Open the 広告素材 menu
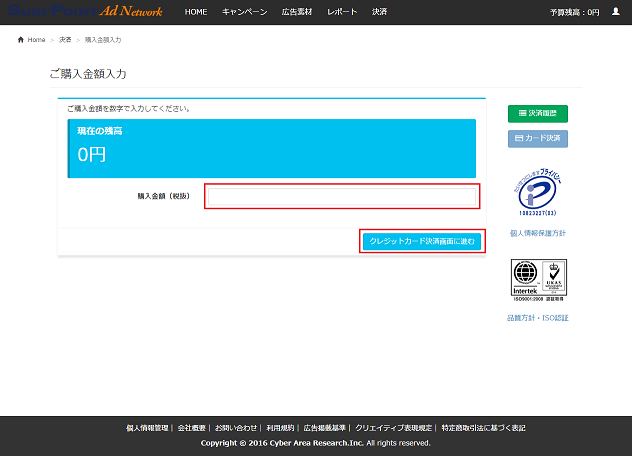The height and width of the screenshot is (456, 632). point(297,12)
